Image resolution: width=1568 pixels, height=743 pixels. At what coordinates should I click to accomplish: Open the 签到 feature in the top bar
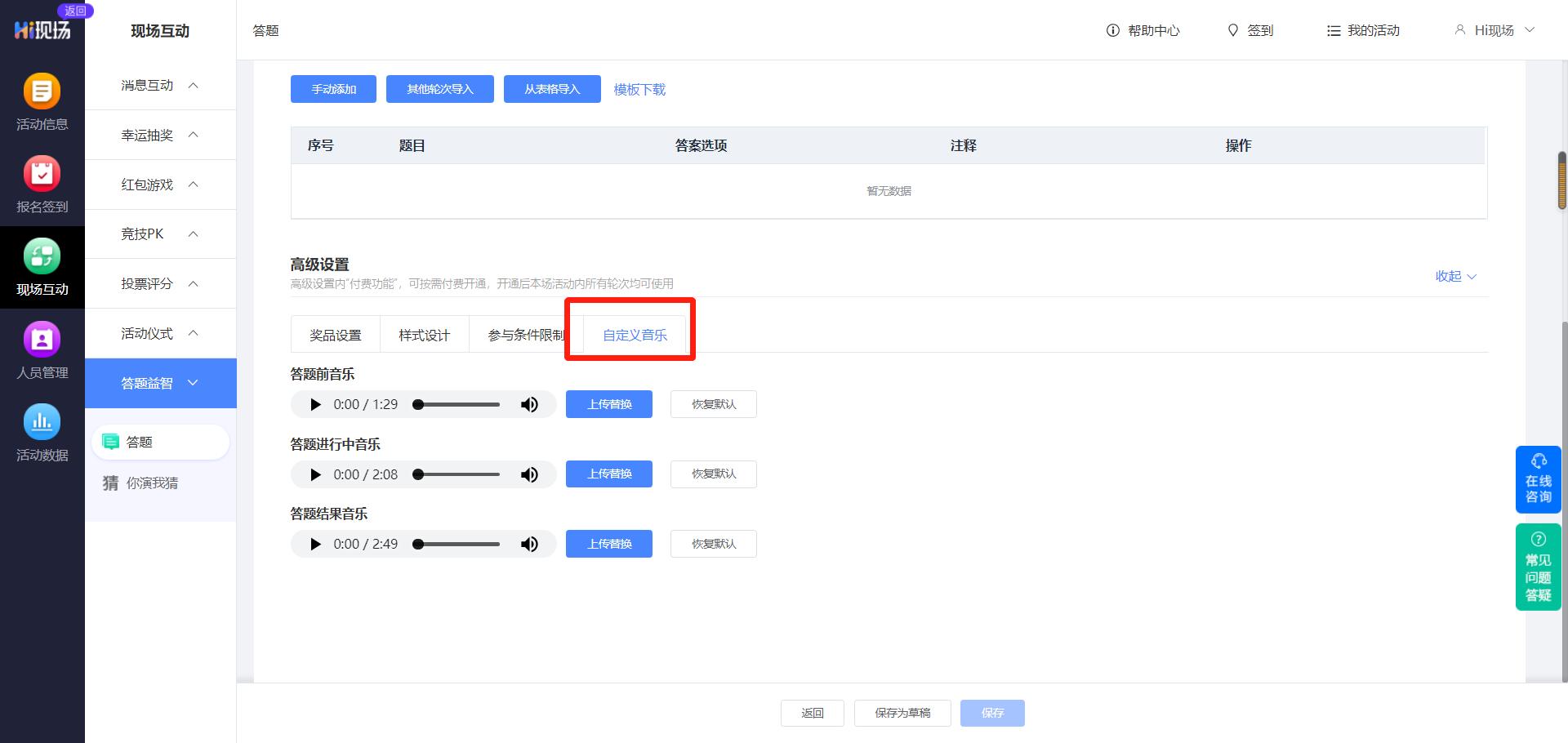[x=1249, y=30]
